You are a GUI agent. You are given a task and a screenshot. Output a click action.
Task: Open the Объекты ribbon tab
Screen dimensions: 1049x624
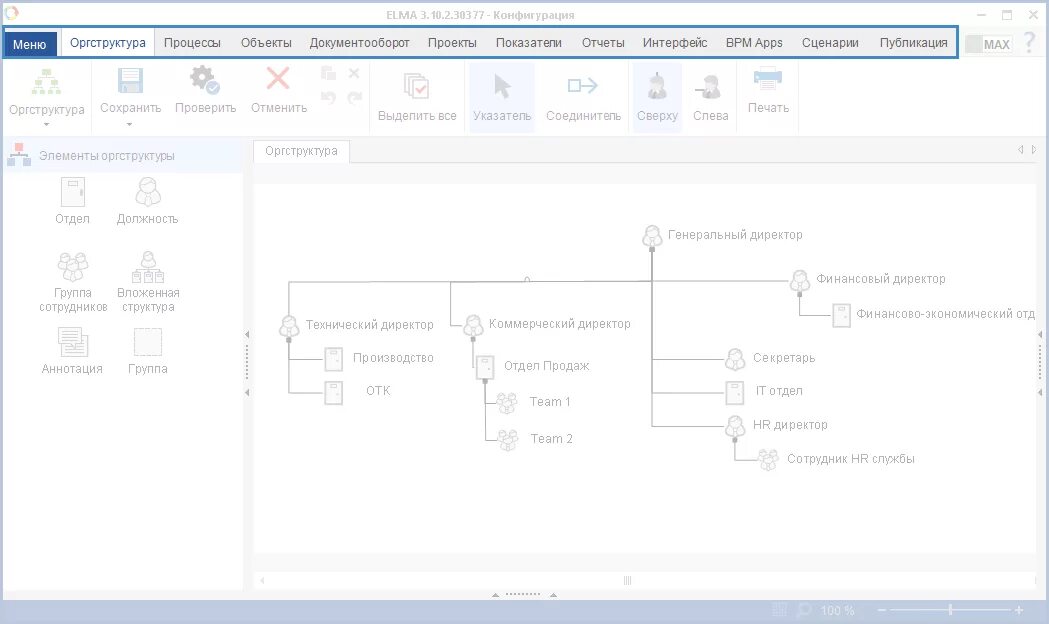[266, 43]
